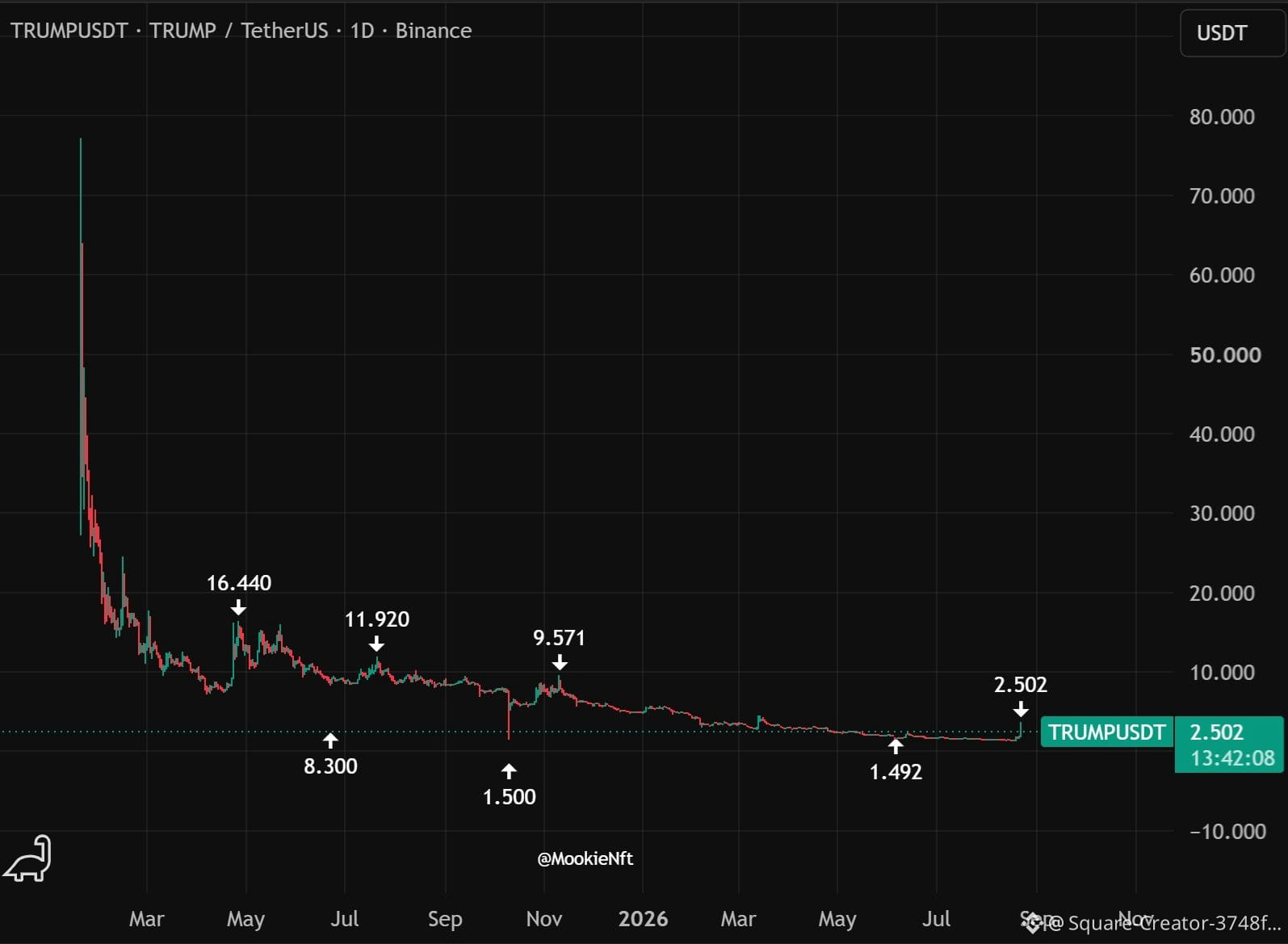
Task: Click the Binance exchange name in title
Action: 434,31
